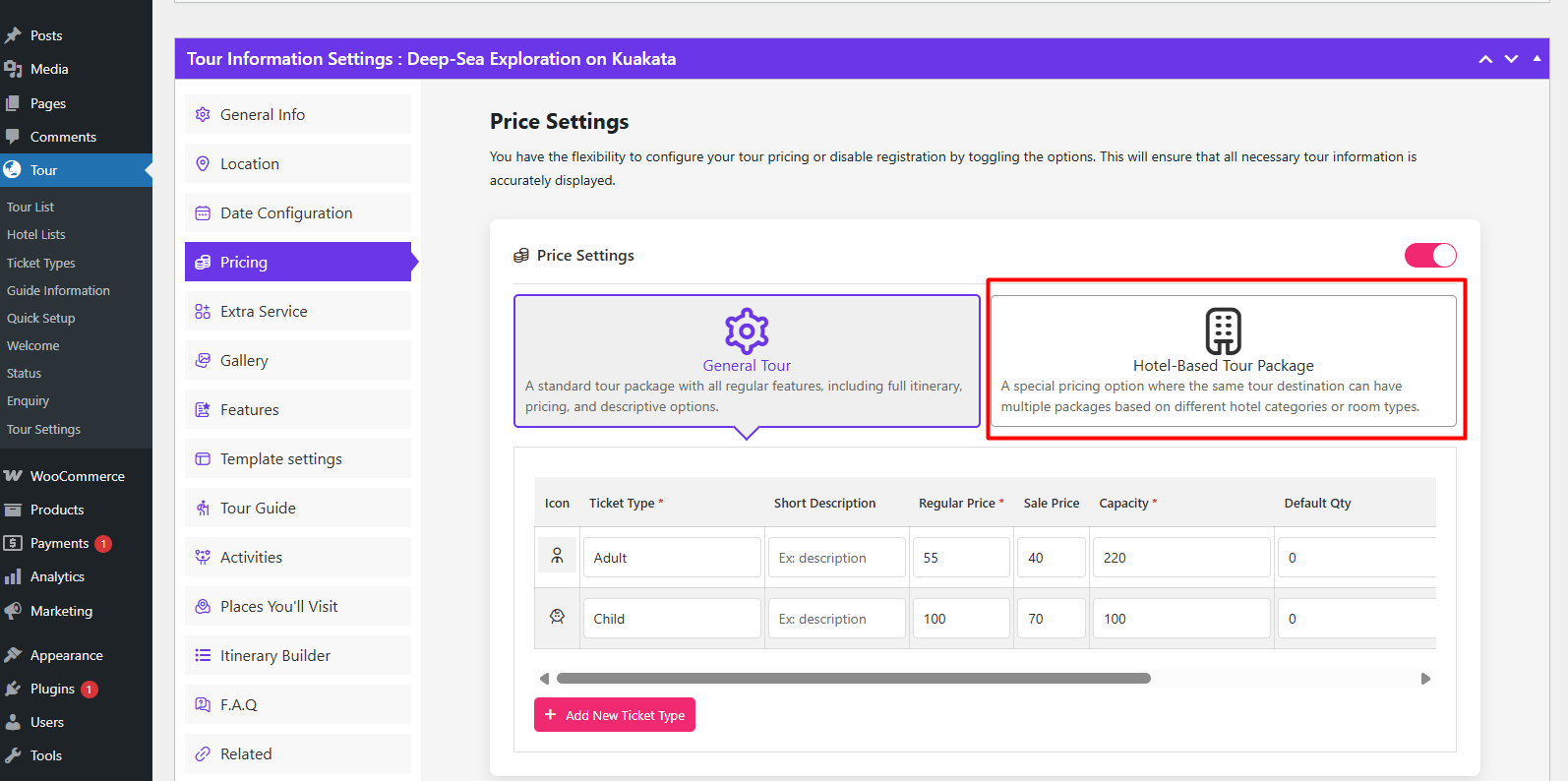
Task: Click the Plugins icon in admin sidebar
Action: (13, 689)
